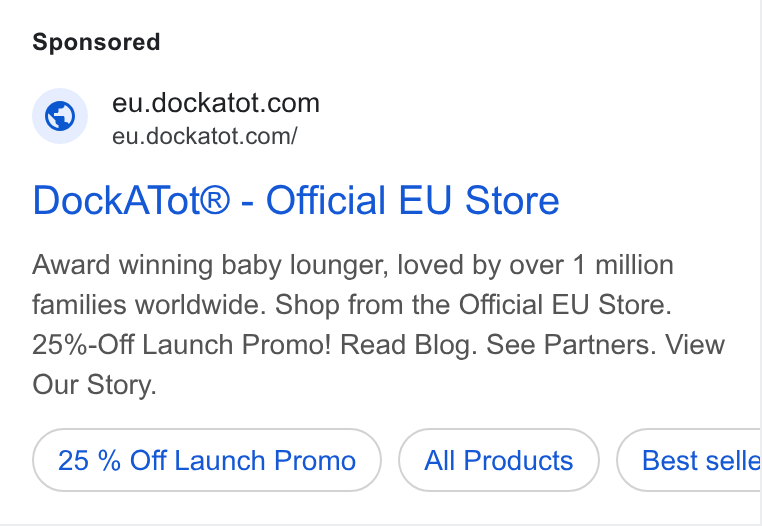Open the All Products sitelink chip
The height and width of the screenshot is (526, 762).
coord(499,460)
